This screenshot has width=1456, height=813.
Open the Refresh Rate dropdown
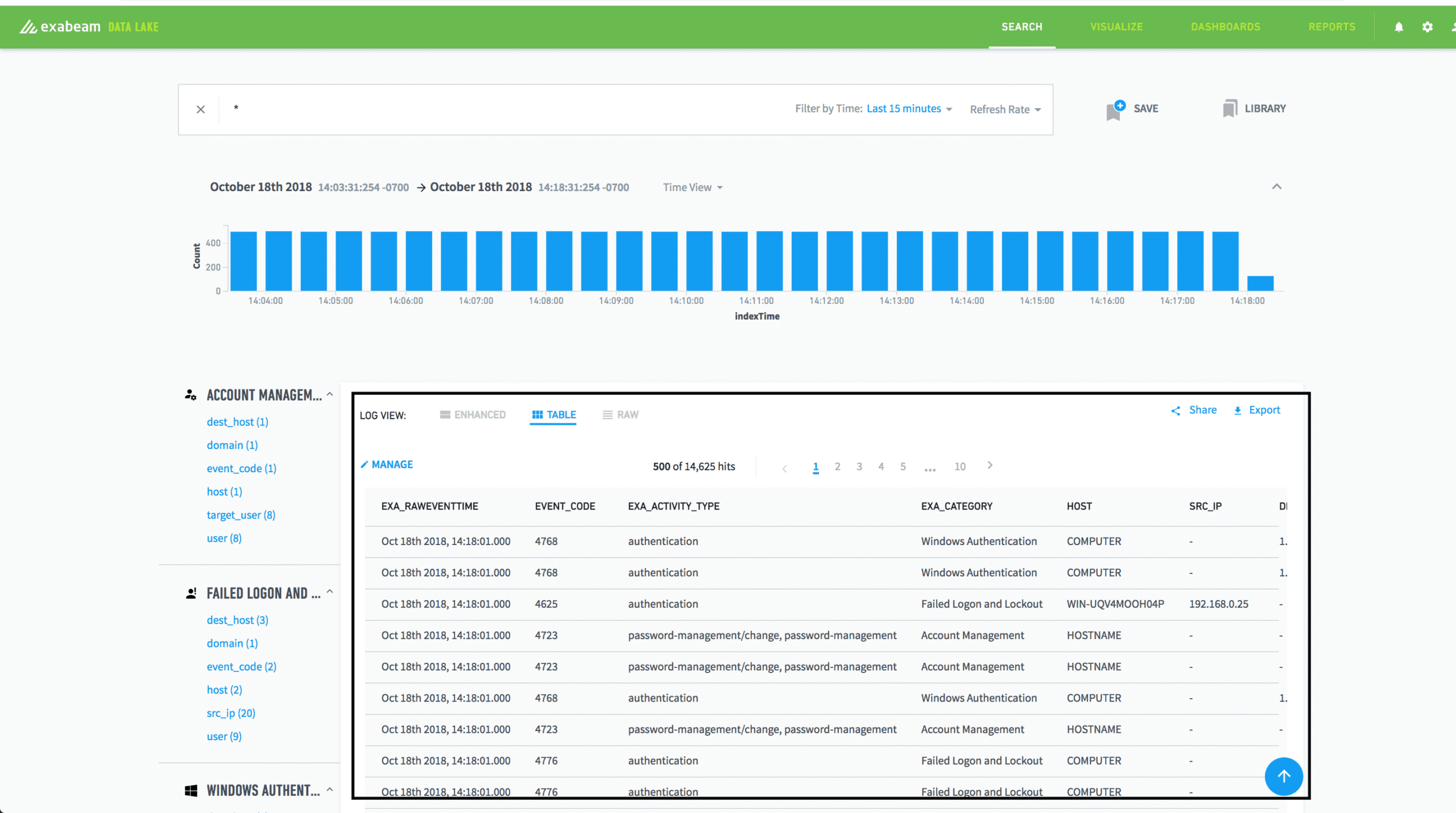point(1006,109)
